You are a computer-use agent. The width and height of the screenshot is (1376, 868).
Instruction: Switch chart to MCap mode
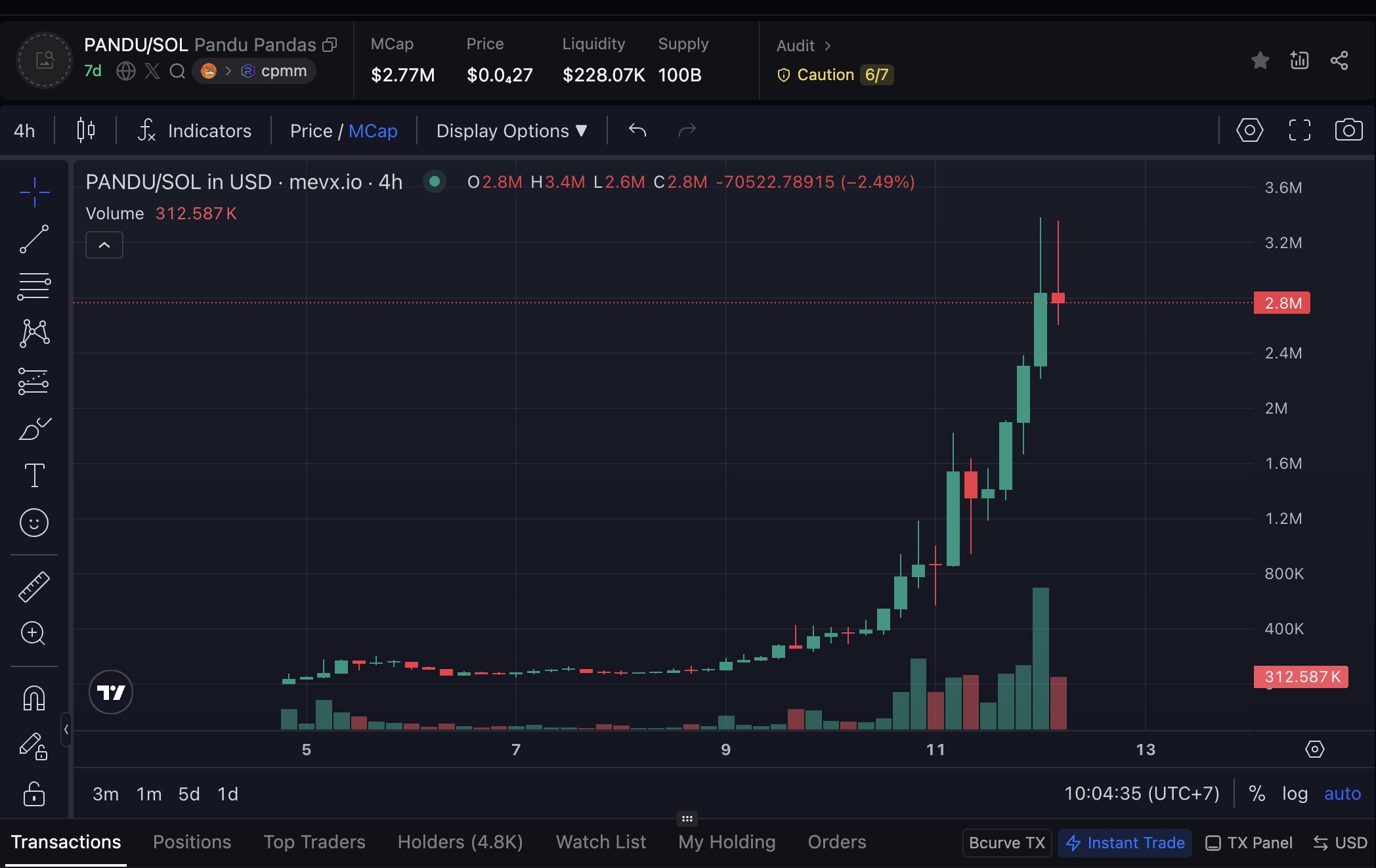[373, 131]
